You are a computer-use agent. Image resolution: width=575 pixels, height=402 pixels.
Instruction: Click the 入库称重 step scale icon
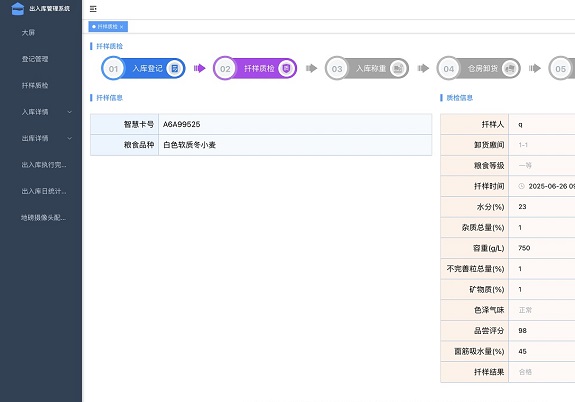coord(398,68)
